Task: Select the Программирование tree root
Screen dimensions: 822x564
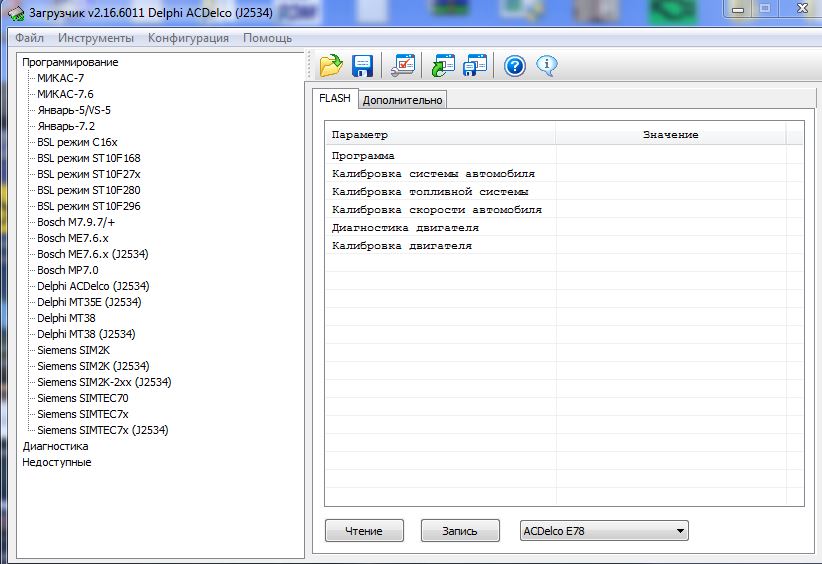Action: click(70, 62)
